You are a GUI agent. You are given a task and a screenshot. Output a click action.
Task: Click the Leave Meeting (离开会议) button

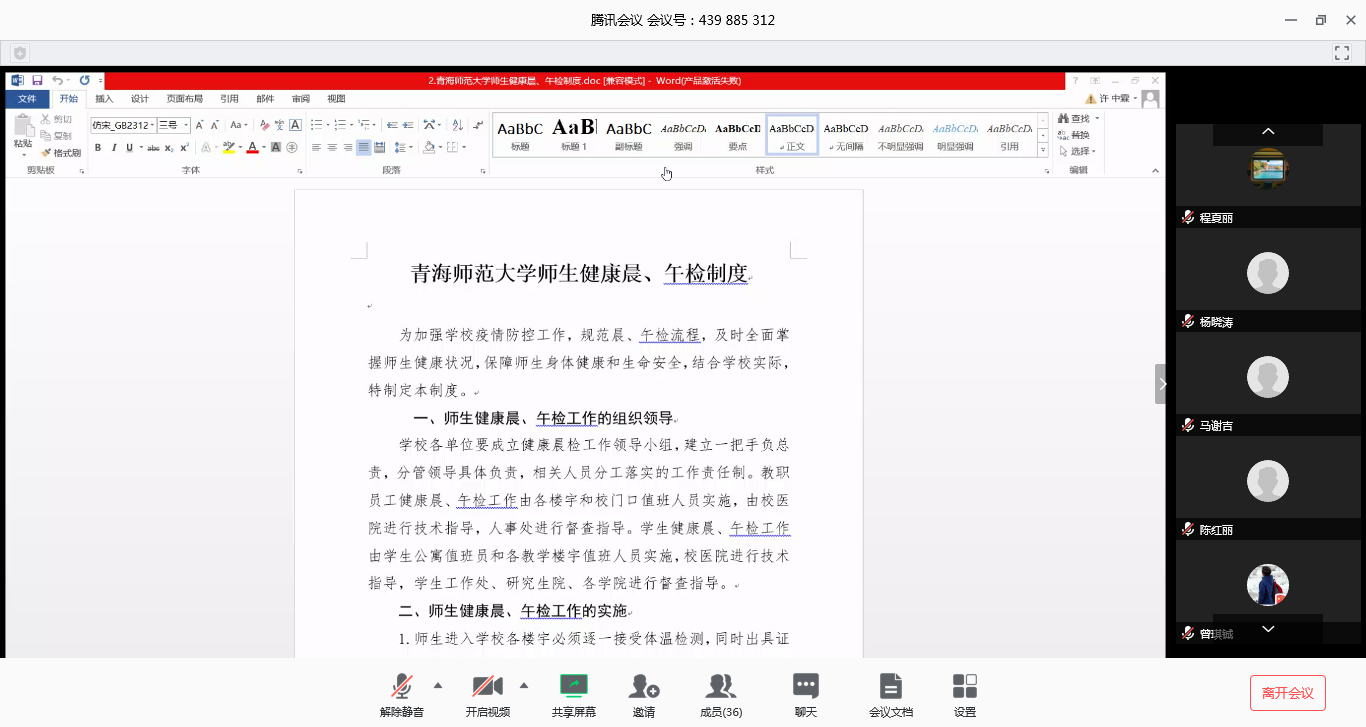coord(1287,693)
